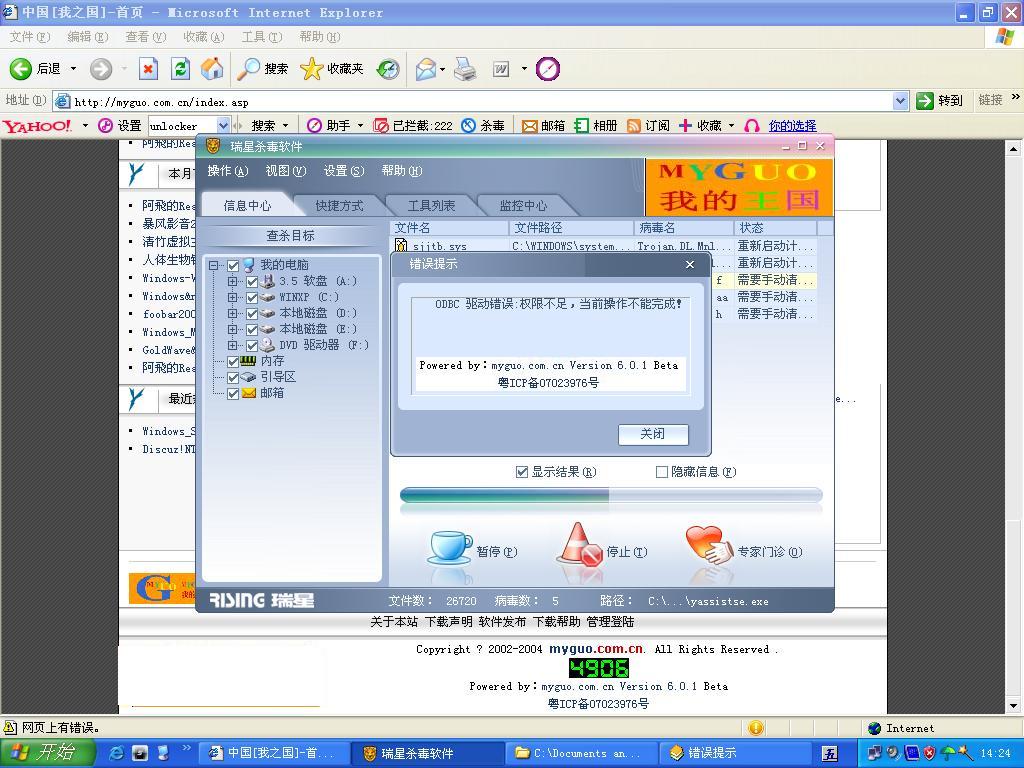Click the IE Back arrow icon
This screenshot has width=1024, height=768.
click(20, 69)
